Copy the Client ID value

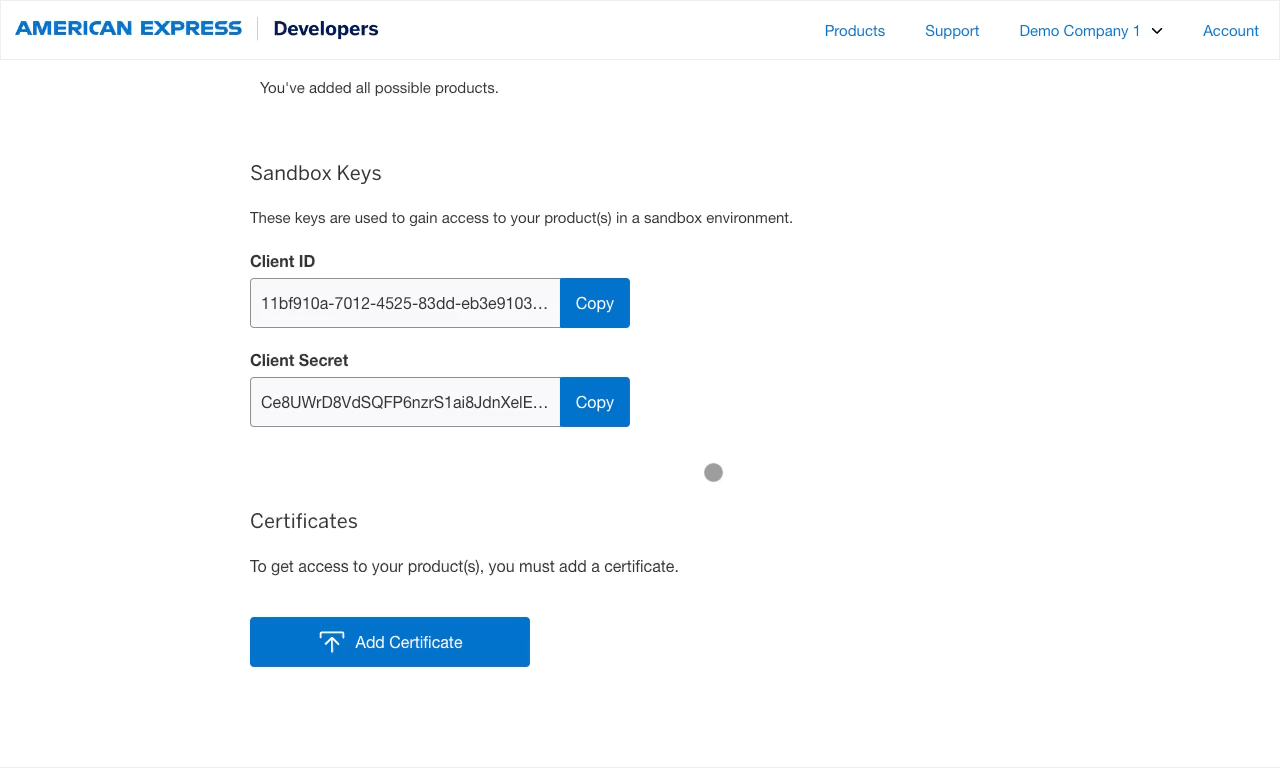coord(594,303)
